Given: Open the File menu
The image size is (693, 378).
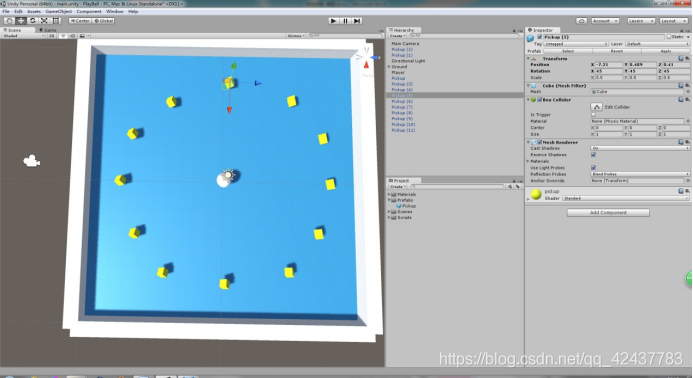Looking at the screenshot, I should point(6,11).
